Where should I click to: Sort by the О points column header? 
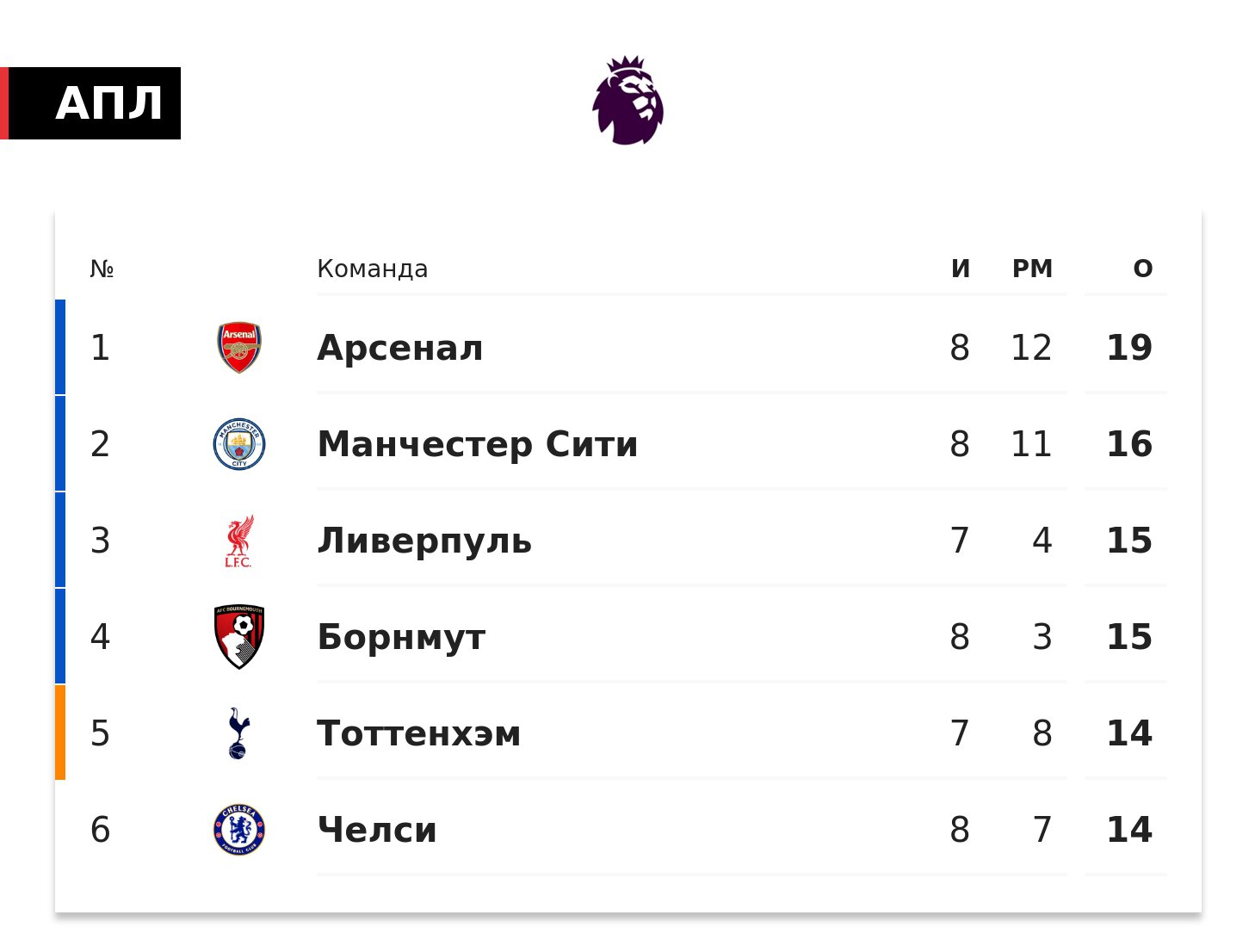1142,269
